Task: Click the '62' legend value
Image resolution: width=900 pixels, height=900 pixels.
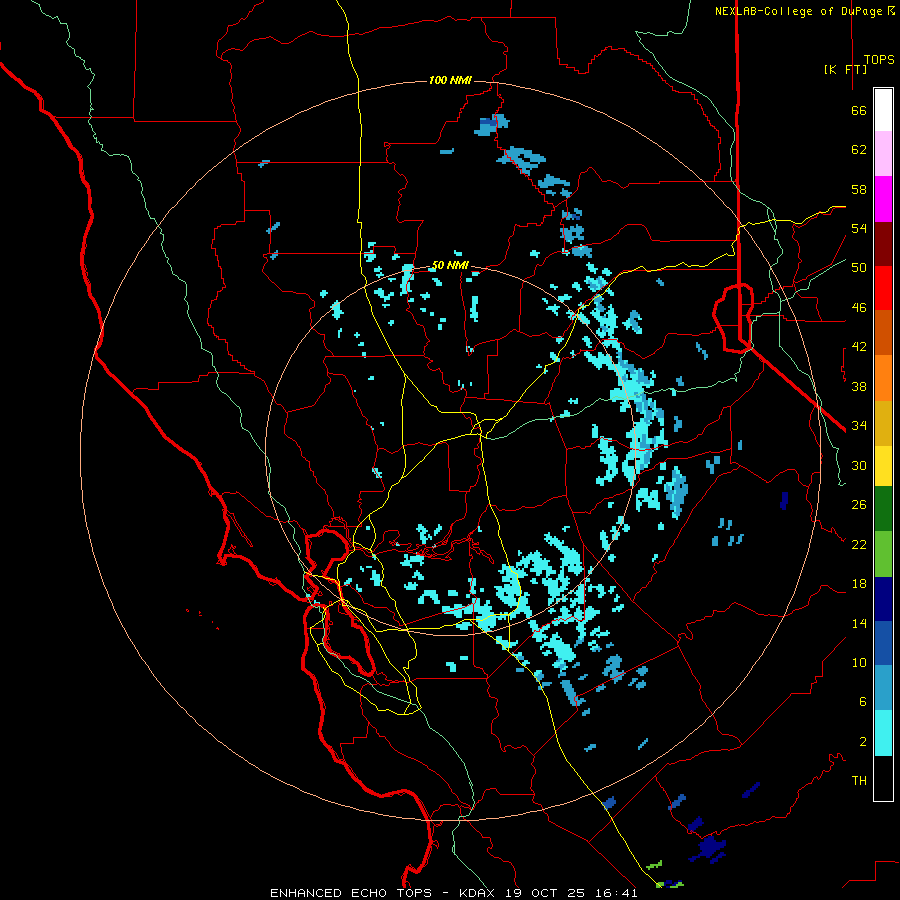Action: coord(859,150)
